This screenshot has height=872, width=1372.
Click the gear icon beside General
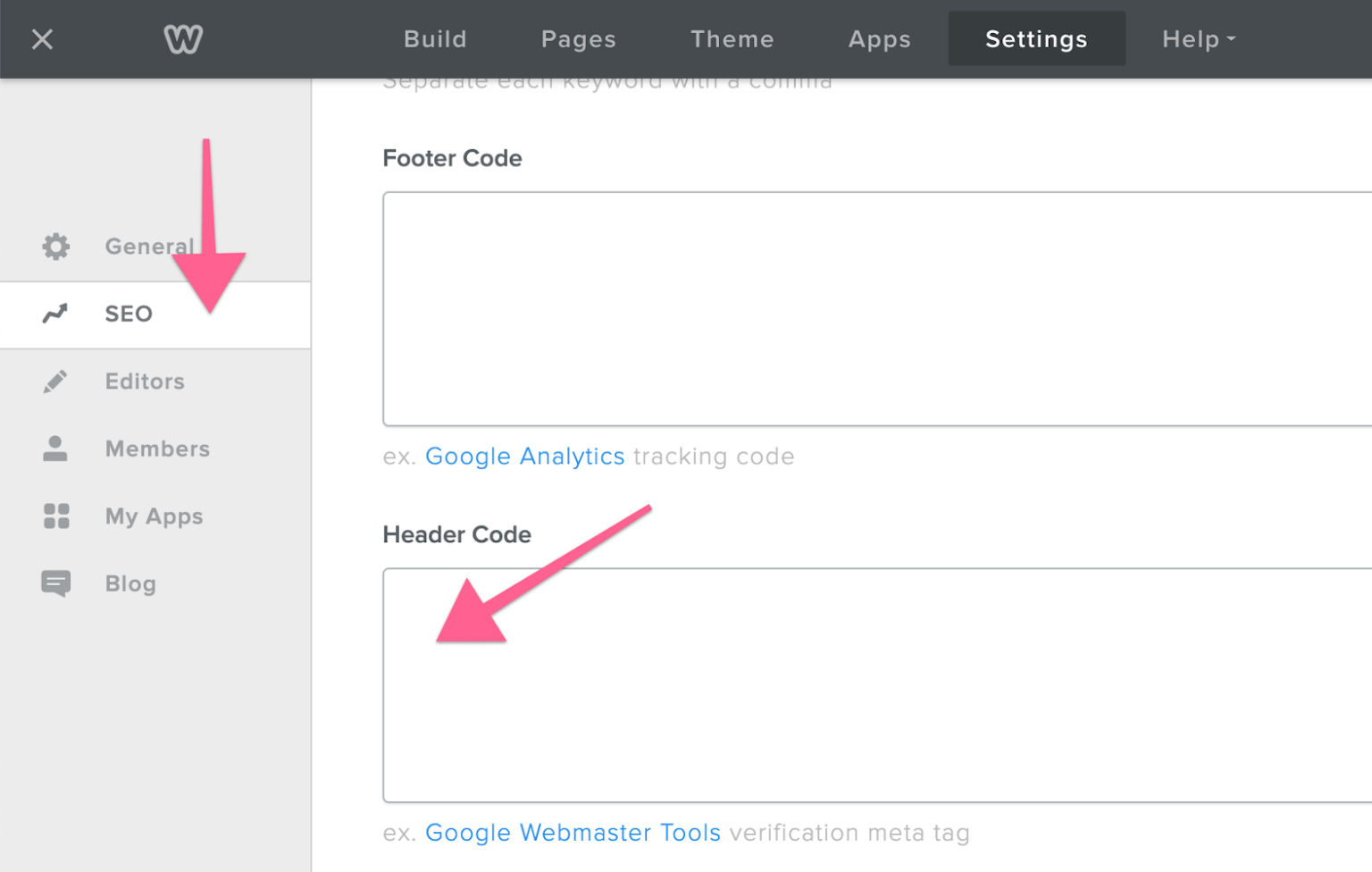click(55, 247)
